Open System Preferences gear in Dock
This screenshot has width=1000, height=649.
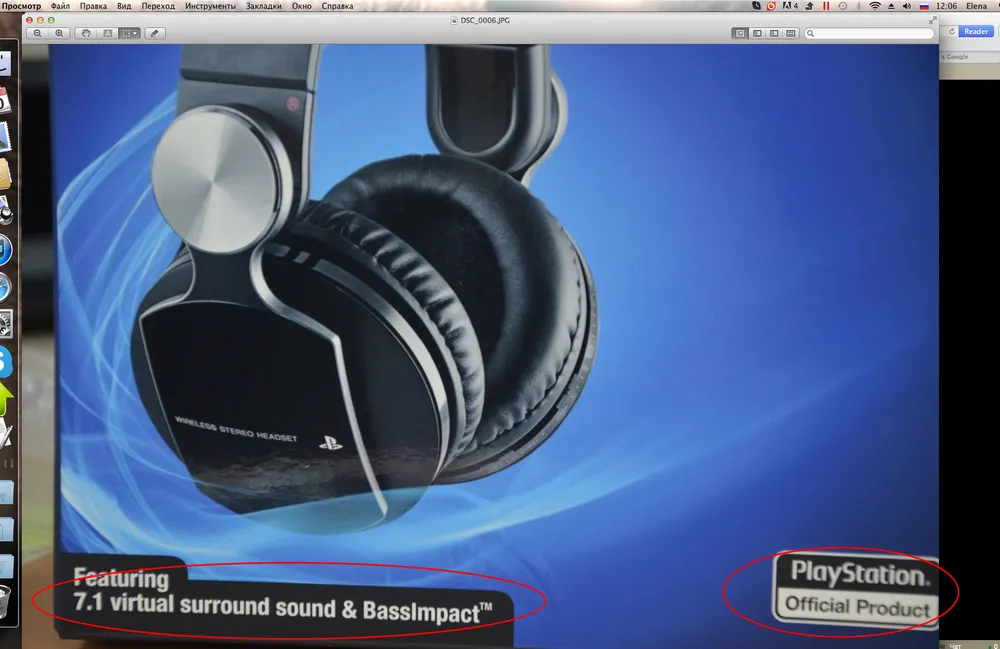(5, 324)
